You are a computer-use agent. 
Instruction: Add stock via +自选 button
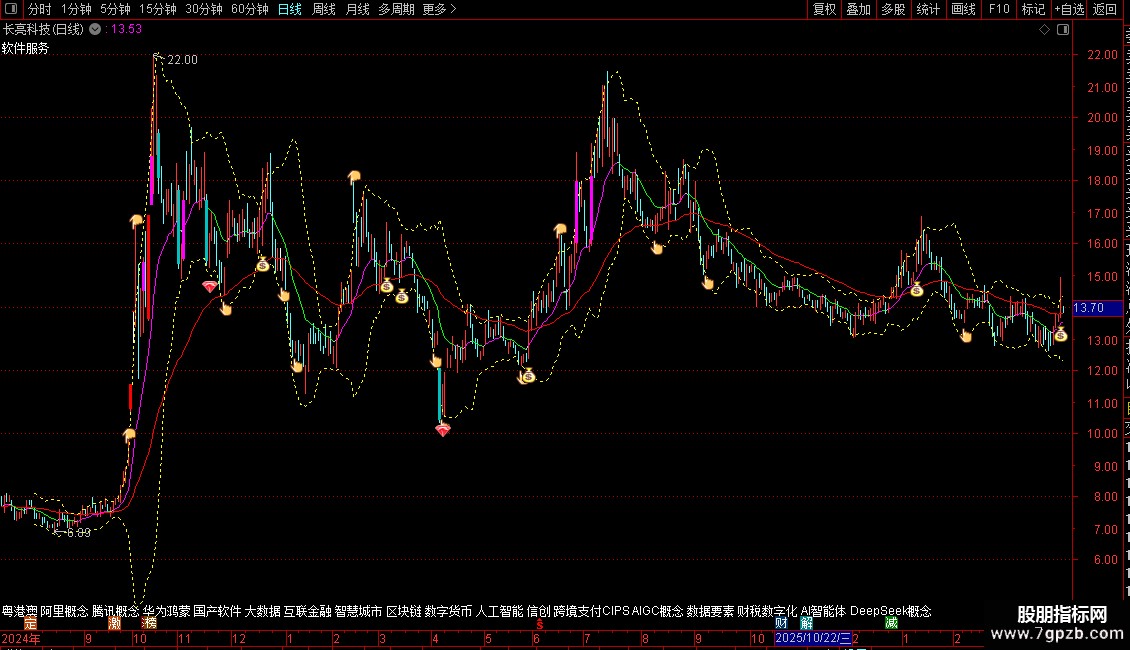(x=1069, y=9)
